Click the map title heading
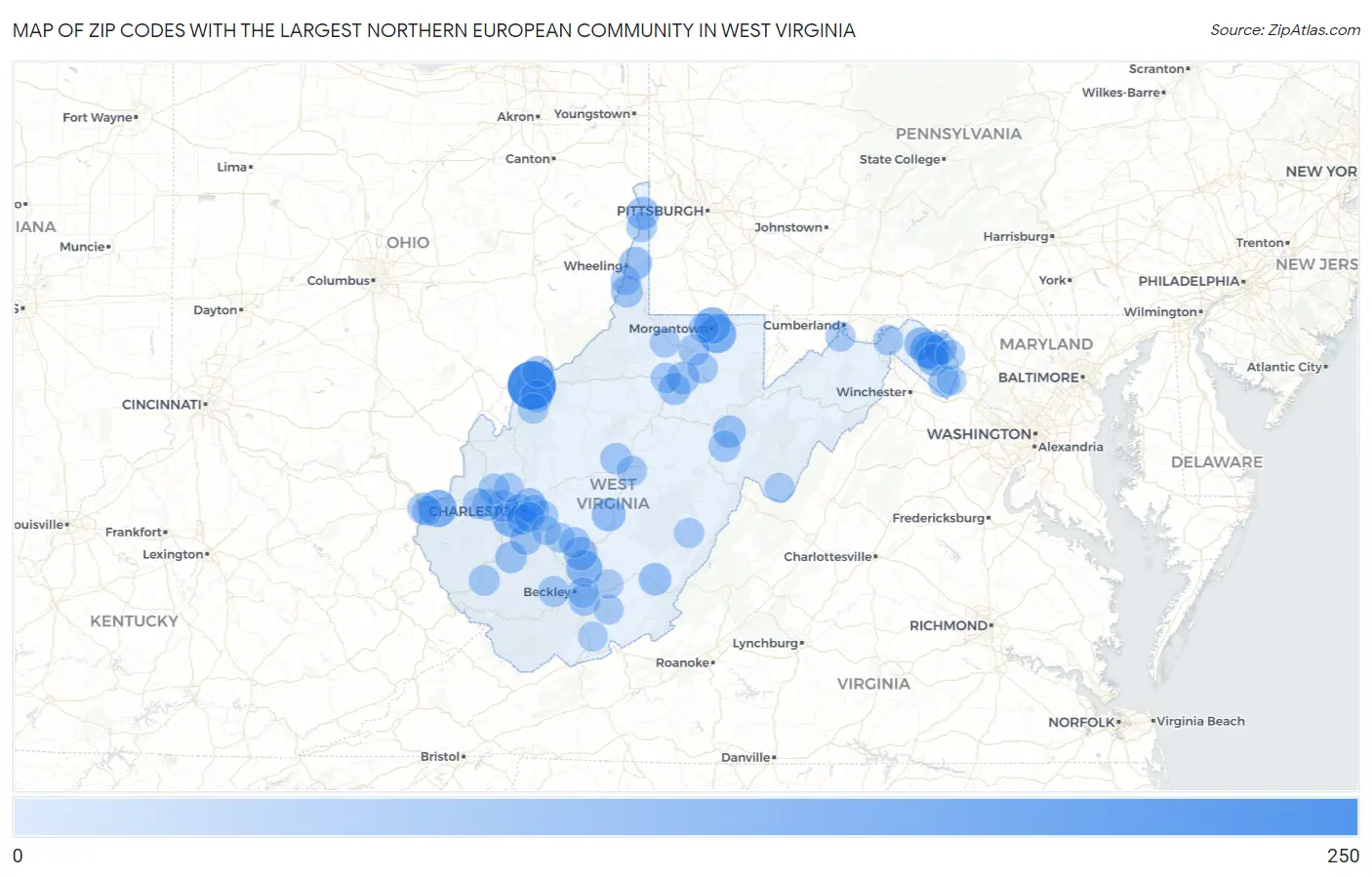Screen dimensions: 1372x877 tap(434, 30)
